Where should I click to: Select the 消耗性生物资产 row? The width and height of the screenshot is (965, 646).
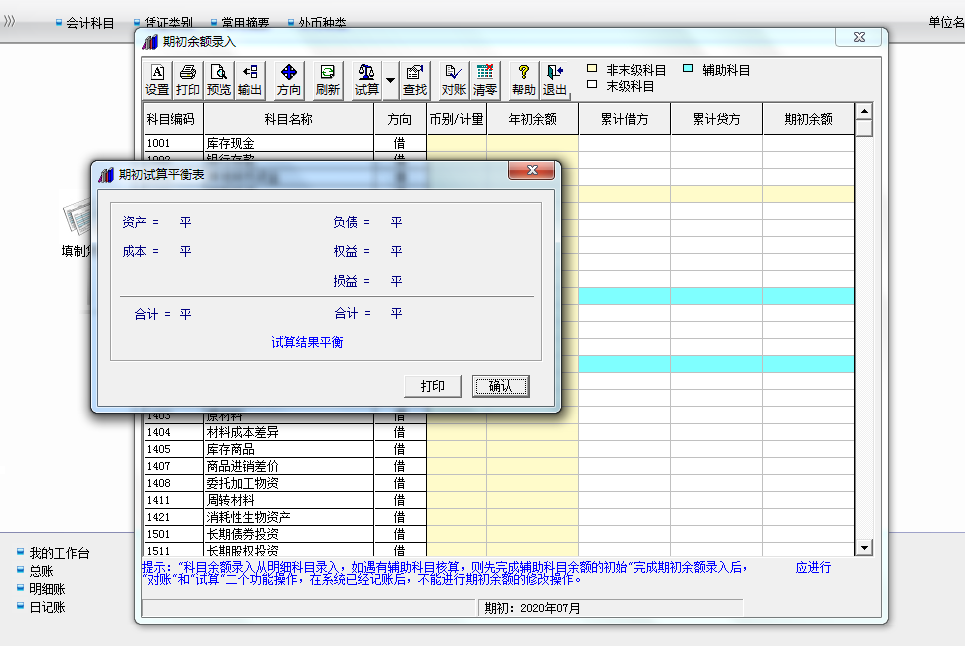tap(499, 517)
